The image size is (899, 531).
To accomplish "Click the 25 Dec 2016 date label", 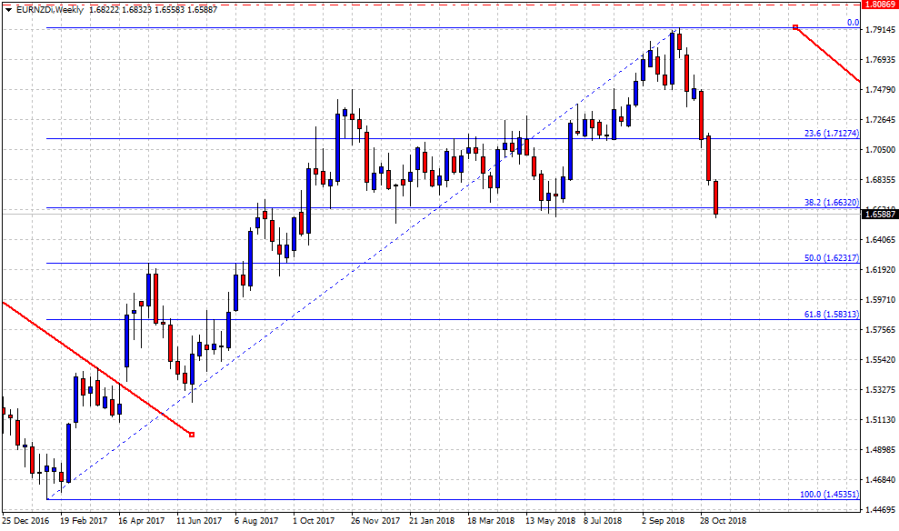I will 27,521.
